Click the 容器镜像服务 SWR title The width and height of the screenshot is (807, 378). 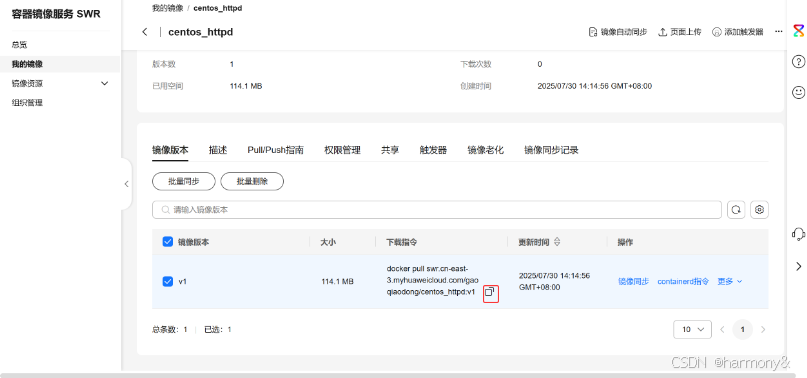pyautogui.click(x=56, y=14)
